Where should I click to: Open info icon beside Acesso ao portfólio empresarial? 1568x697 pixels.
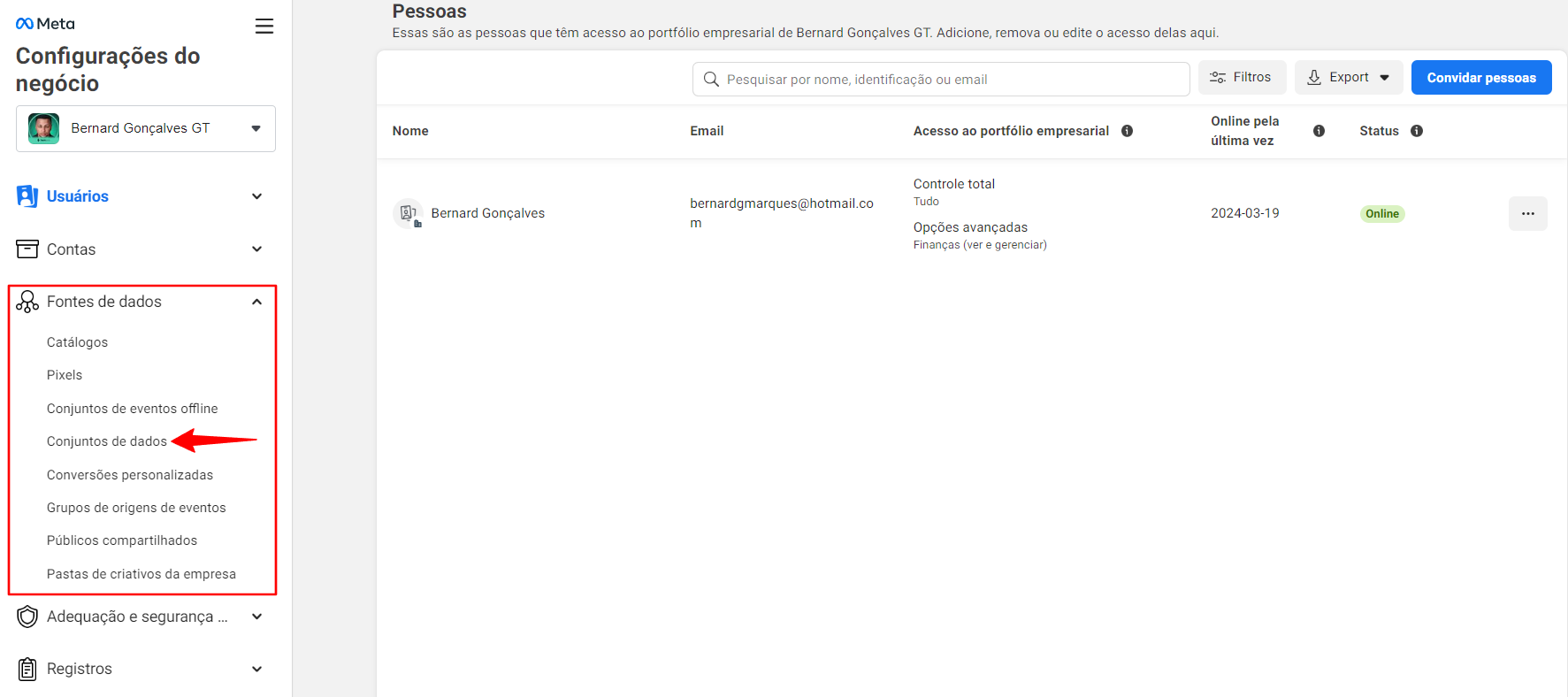(1127, 131)
